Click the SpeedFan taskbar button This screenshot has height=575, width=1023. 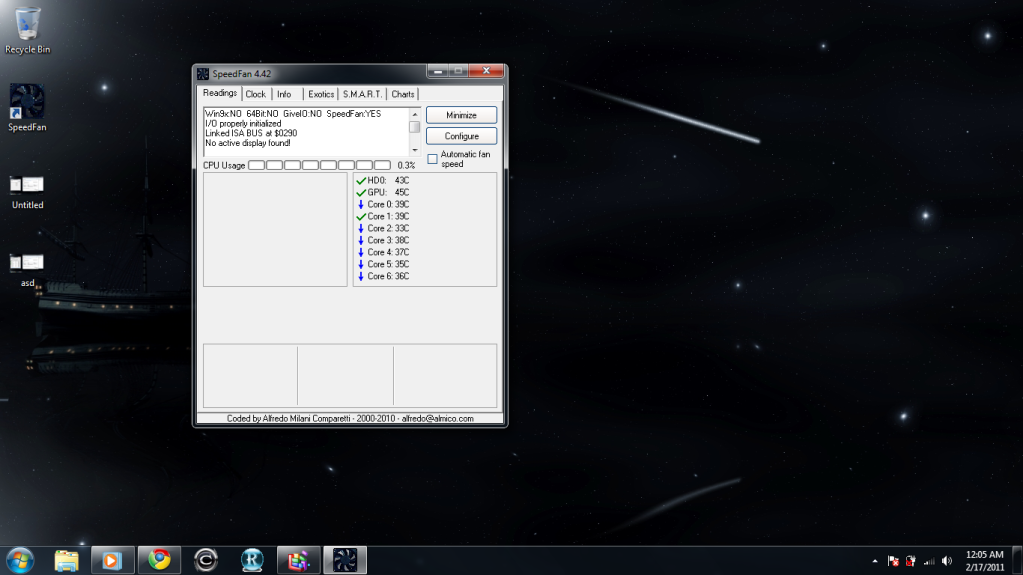click(x=344, y=560)
